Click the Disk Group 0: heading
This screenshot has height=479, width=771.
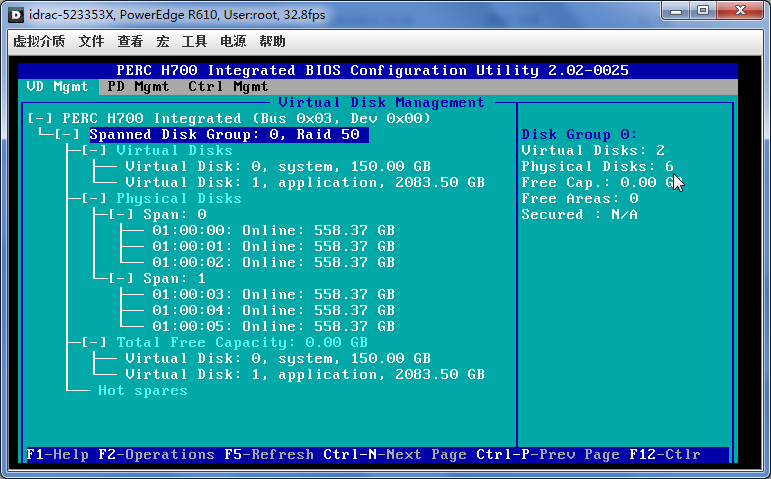[579, 135]
